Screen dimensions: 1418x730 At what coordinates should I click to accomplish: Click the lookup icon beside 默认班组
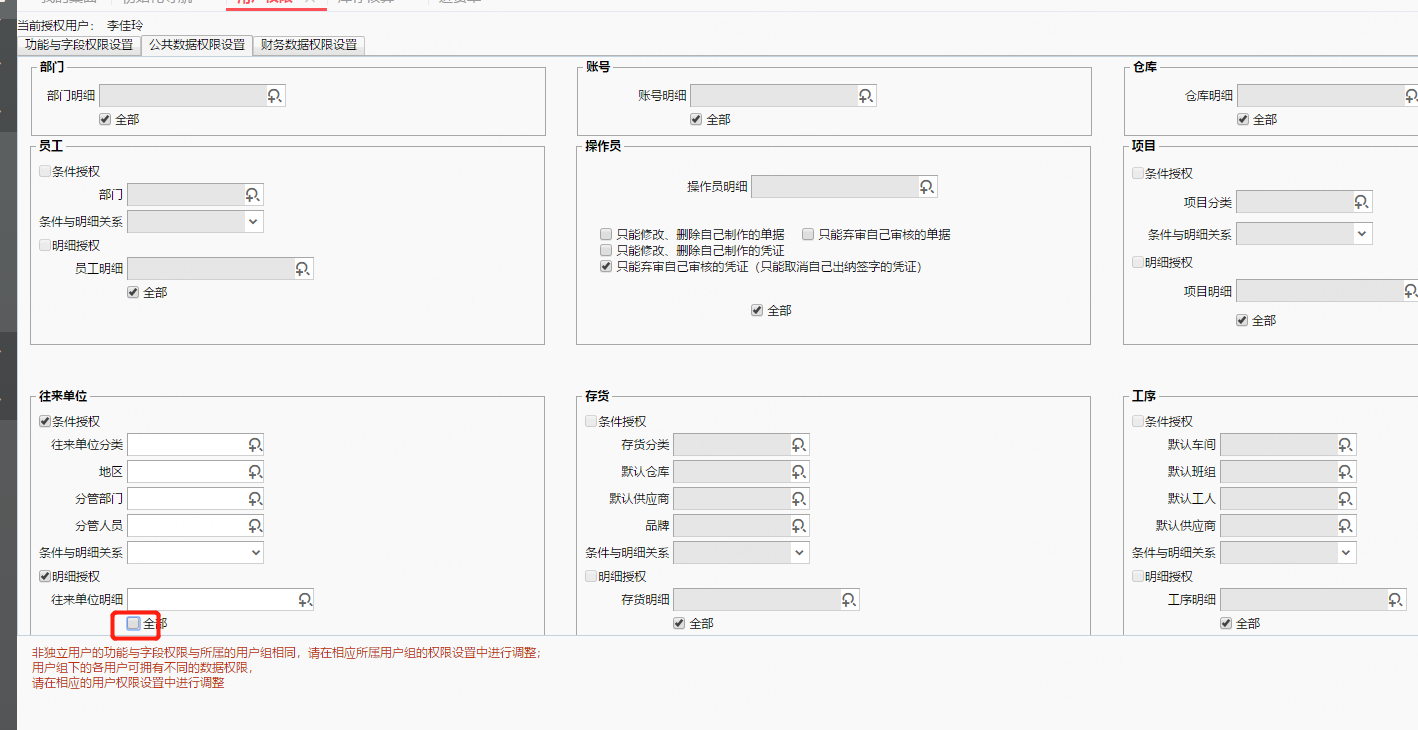1347,471
